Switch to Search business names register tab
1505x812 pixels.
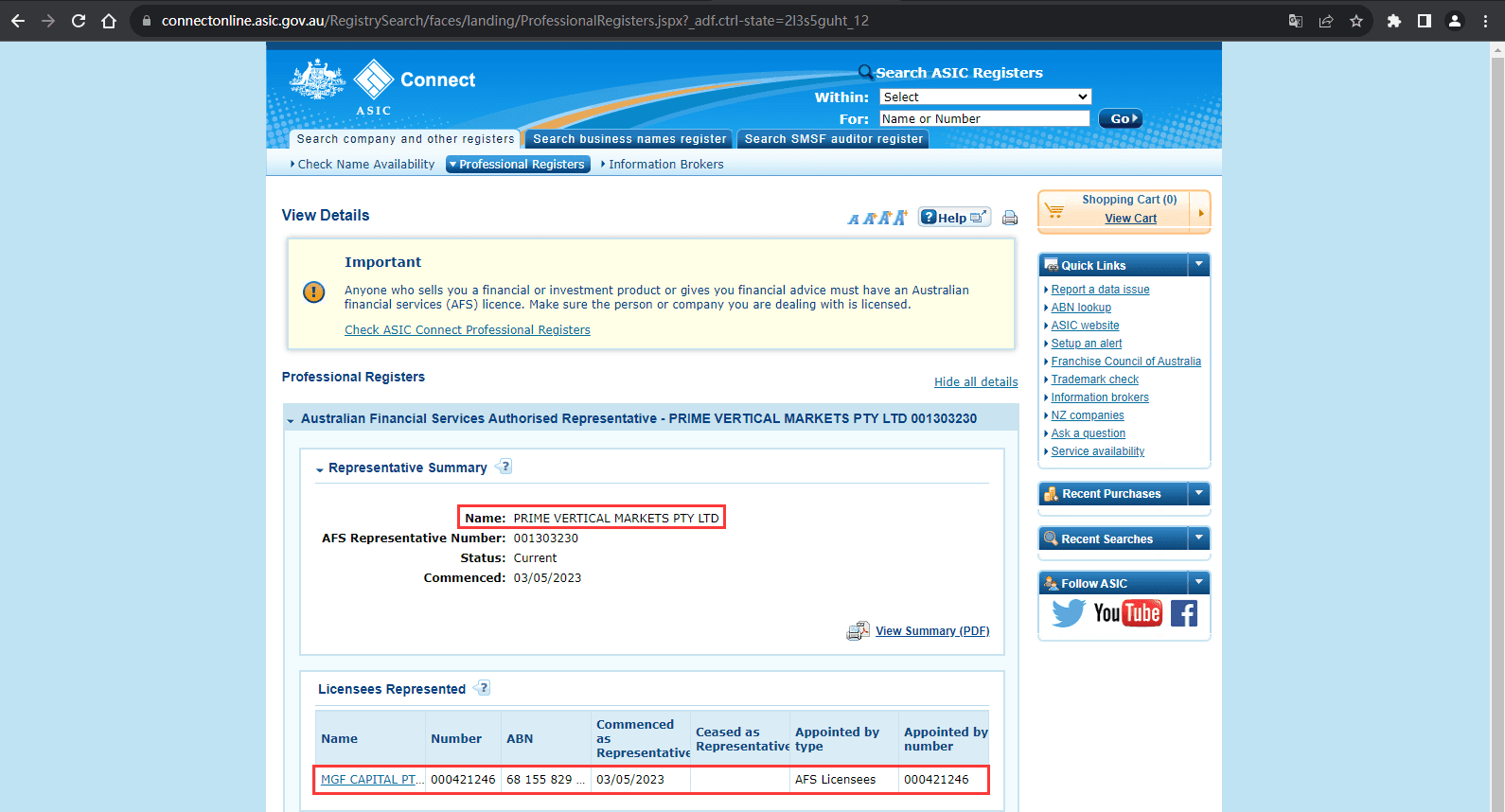[x=629, y=138]
